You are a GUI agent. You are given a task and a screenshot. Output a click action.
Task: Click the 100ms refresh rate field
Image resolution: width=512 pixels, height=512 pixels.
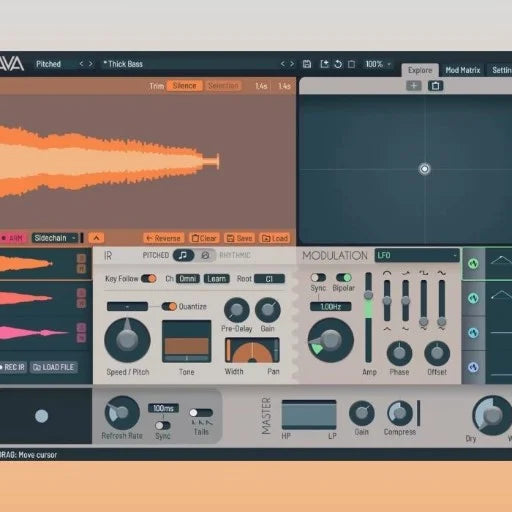coord(163,408)
